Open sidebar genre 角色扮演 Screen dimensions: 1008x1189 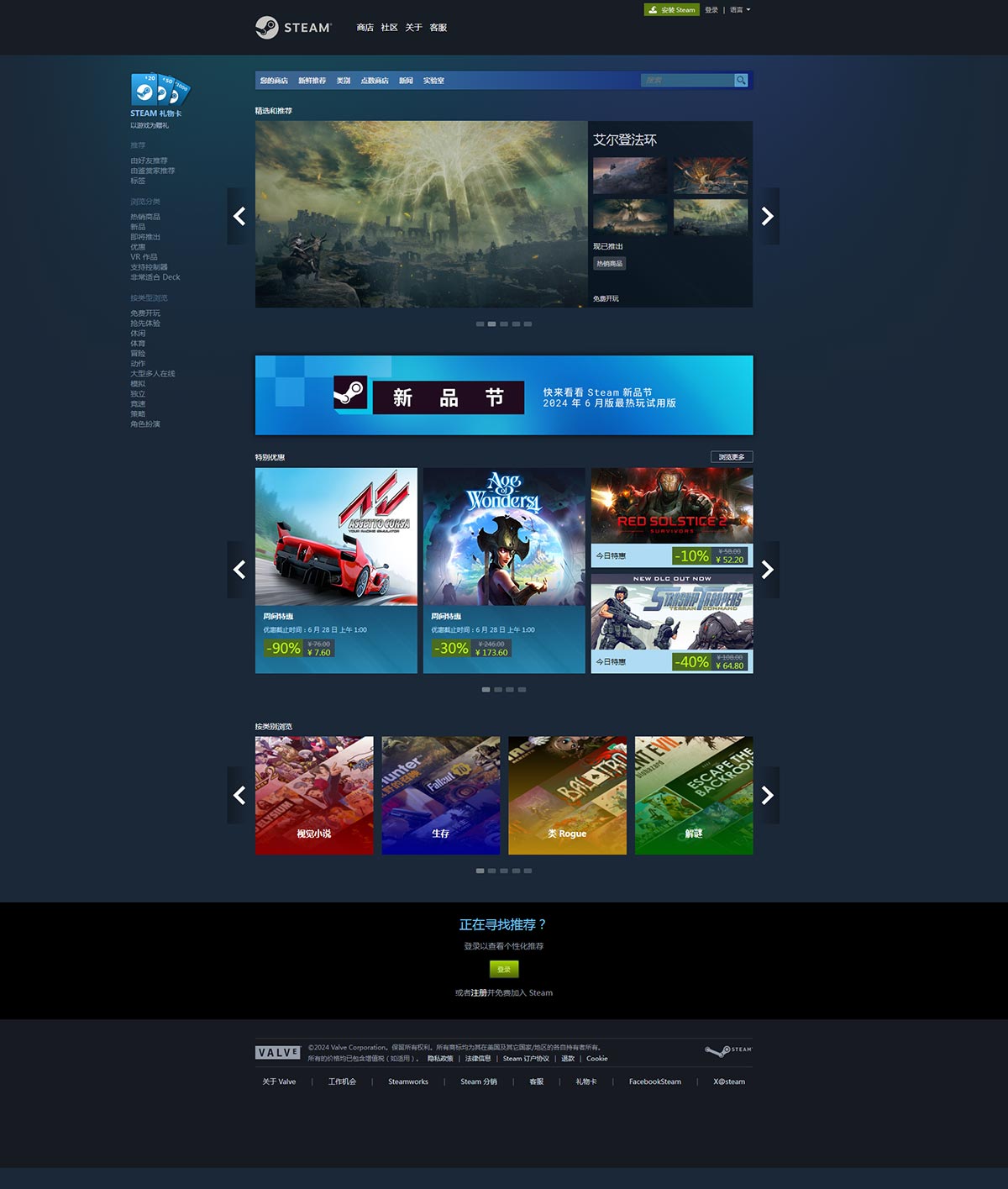(x=145, y=424)
